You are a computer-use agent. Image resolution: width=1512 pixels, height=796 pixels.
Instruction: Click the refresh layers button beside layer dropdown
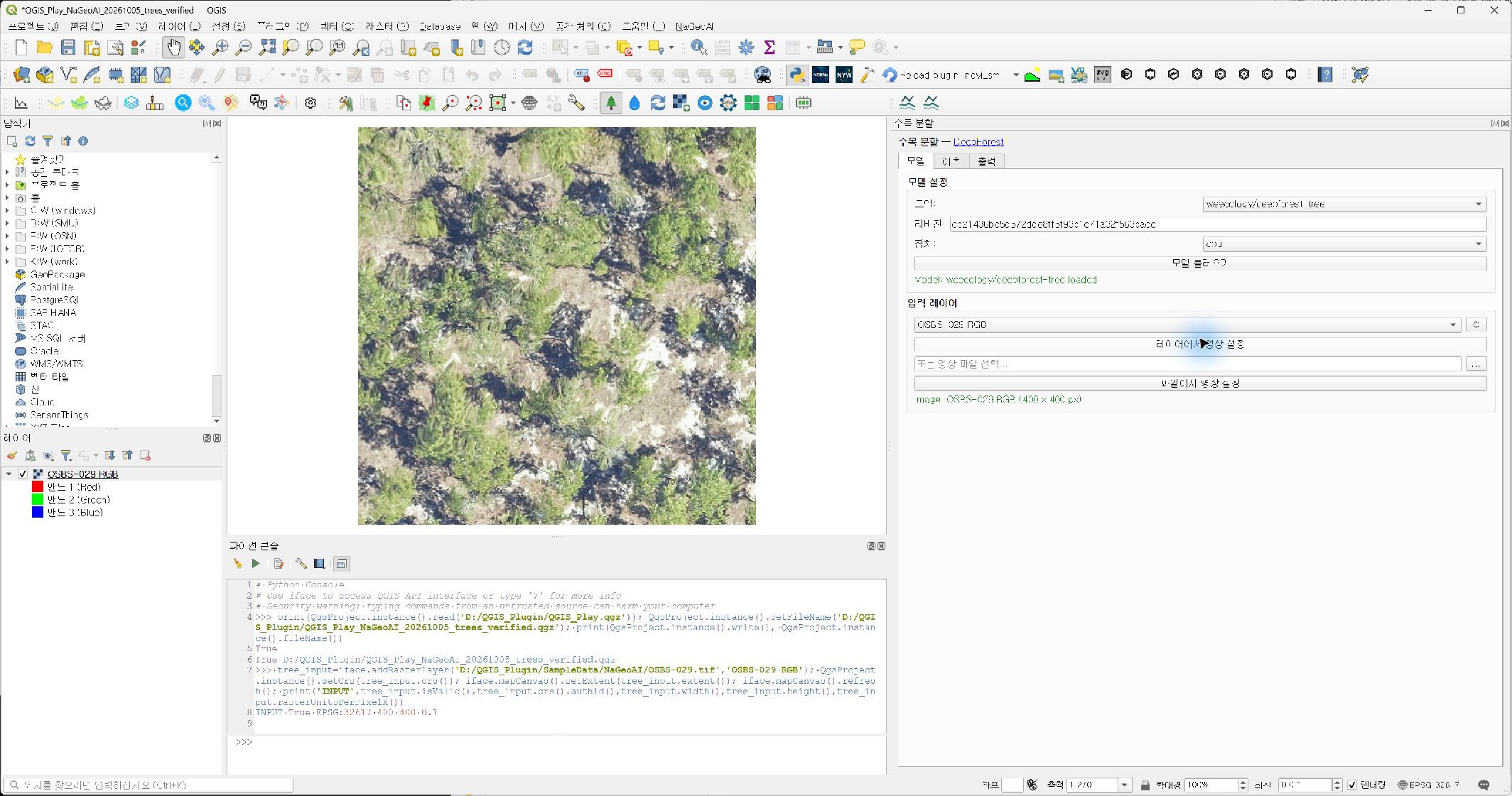(1476, 325)
